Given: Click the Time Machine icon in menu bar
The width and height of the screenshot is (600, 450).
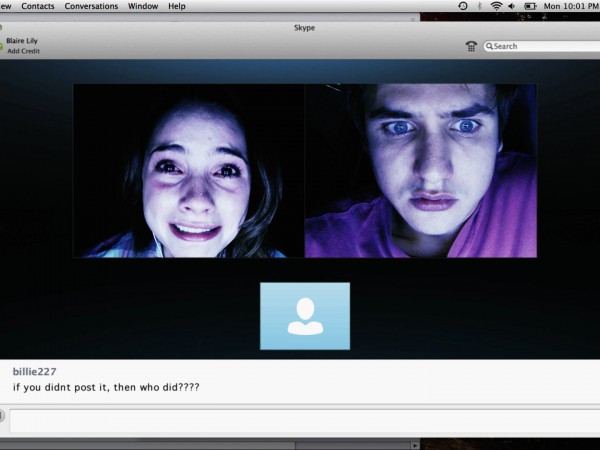Looking at the screenshot, I should coord(462,6).
